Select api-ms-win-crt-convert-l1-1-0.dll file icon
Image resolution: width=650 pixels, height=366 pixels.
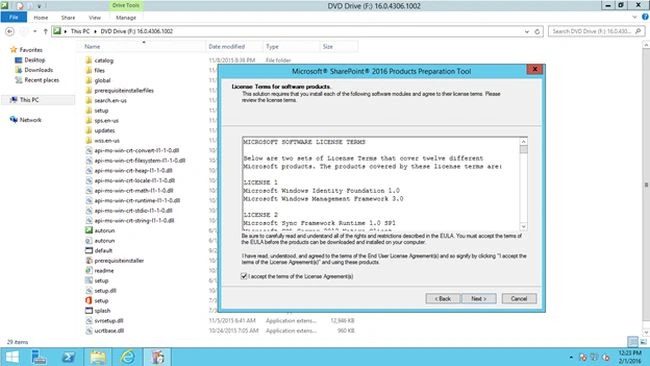[x=89, y=150]
